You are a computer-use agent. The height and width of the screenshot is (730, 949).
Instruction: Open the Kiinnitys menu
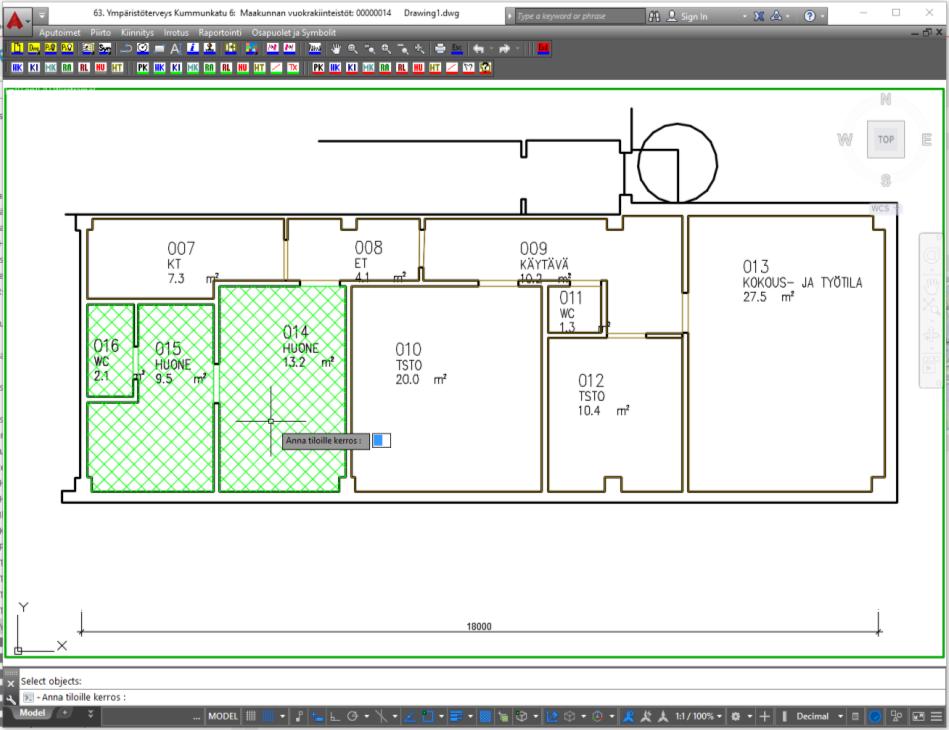[137, 33]
